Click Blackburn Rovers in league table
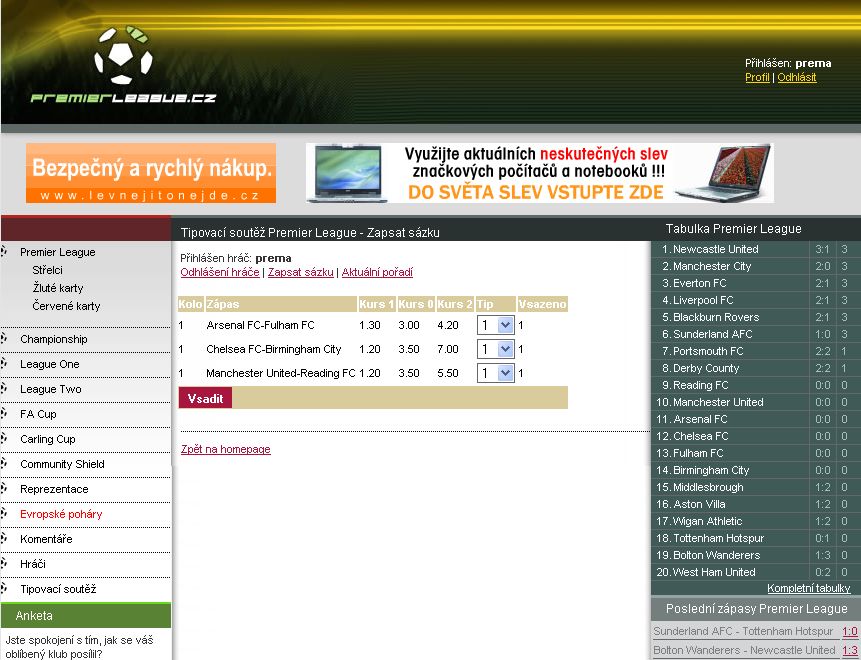Image resolution: width=861 pixels, height=660 pixels. (716, 317)
